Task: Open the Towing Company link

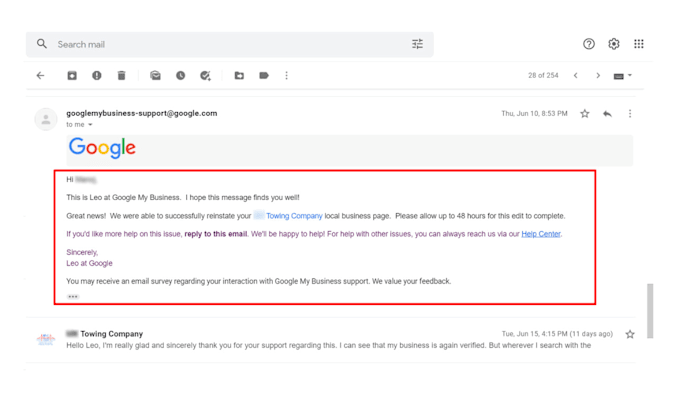Action: click(294, 216)
